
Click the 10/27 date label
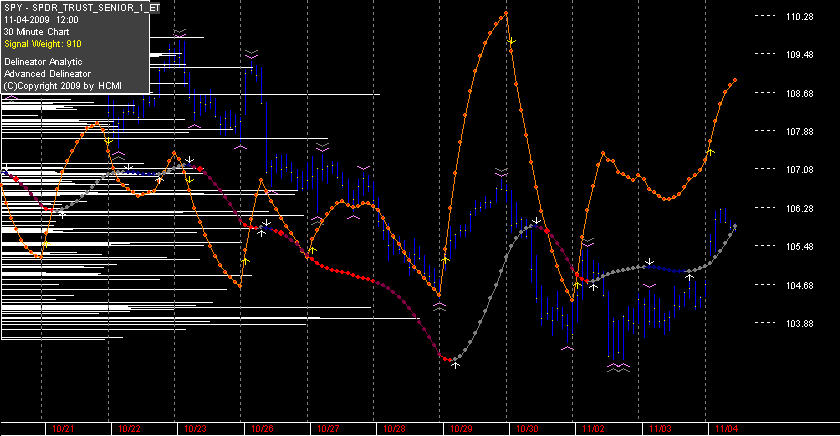point(328,429)
